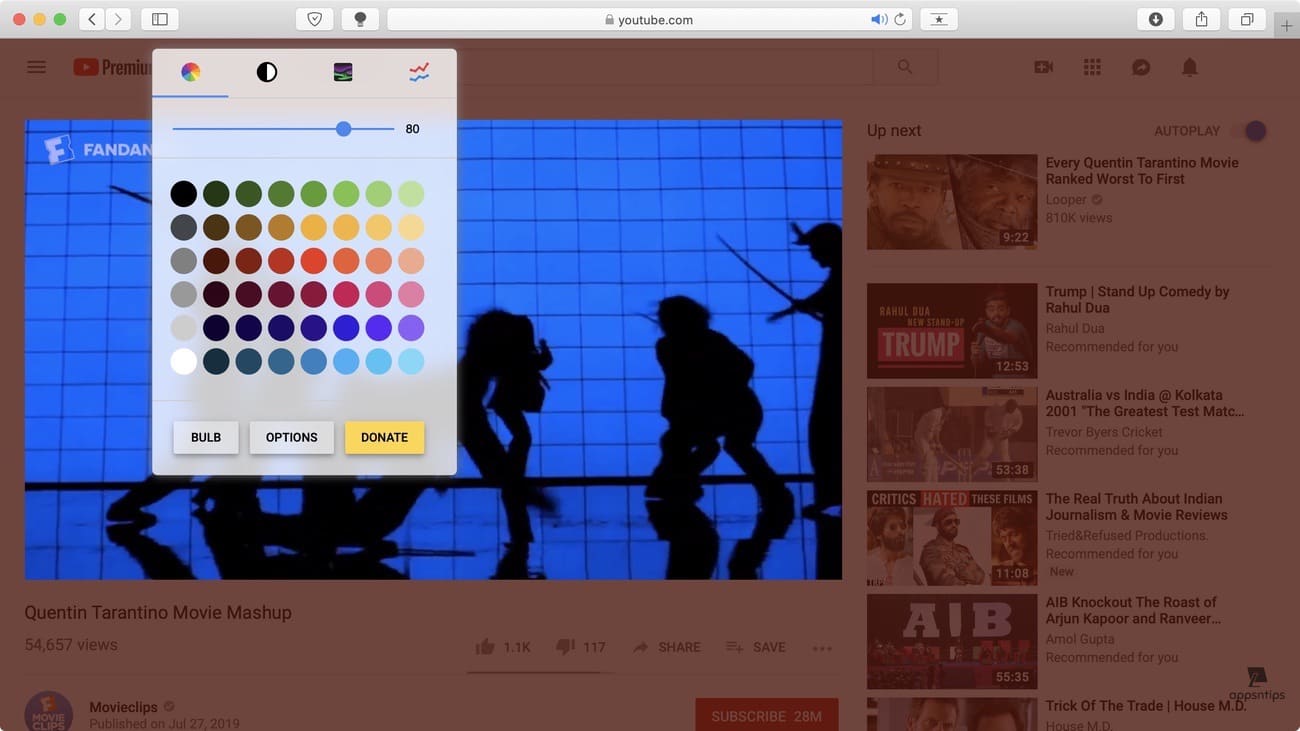
Task: Show all Safari tabs overview
Action: pyautogui.click(x=1247, y=19)
